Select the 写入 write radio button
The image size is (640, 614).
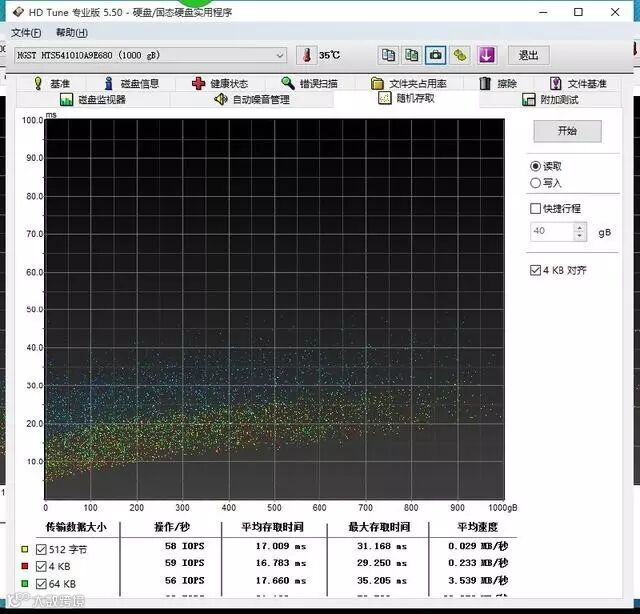click(536, 183)
